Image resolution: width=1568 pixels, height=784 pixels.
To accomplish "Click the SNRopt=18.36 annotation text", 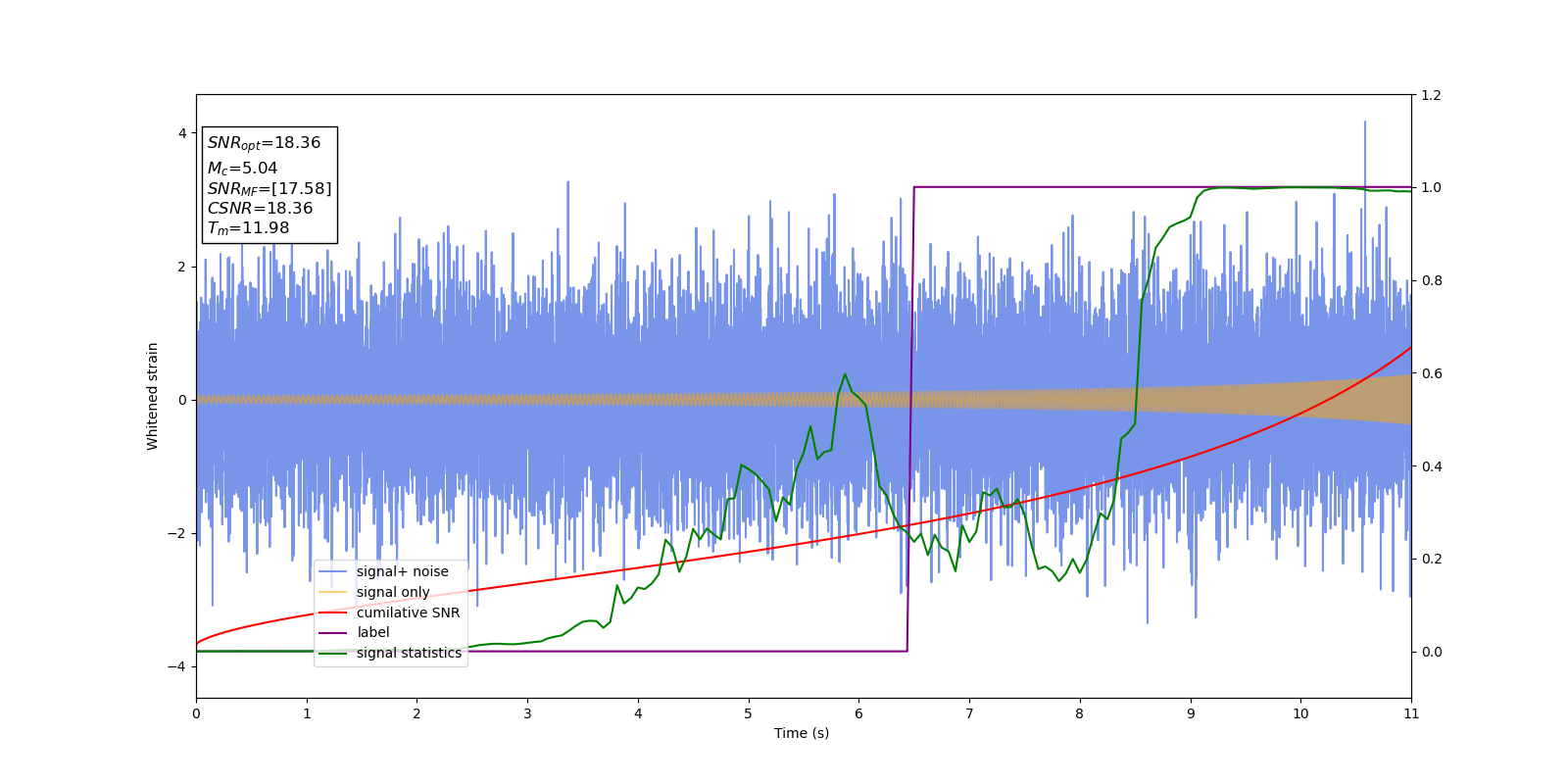I will click(x=264, y=143).
